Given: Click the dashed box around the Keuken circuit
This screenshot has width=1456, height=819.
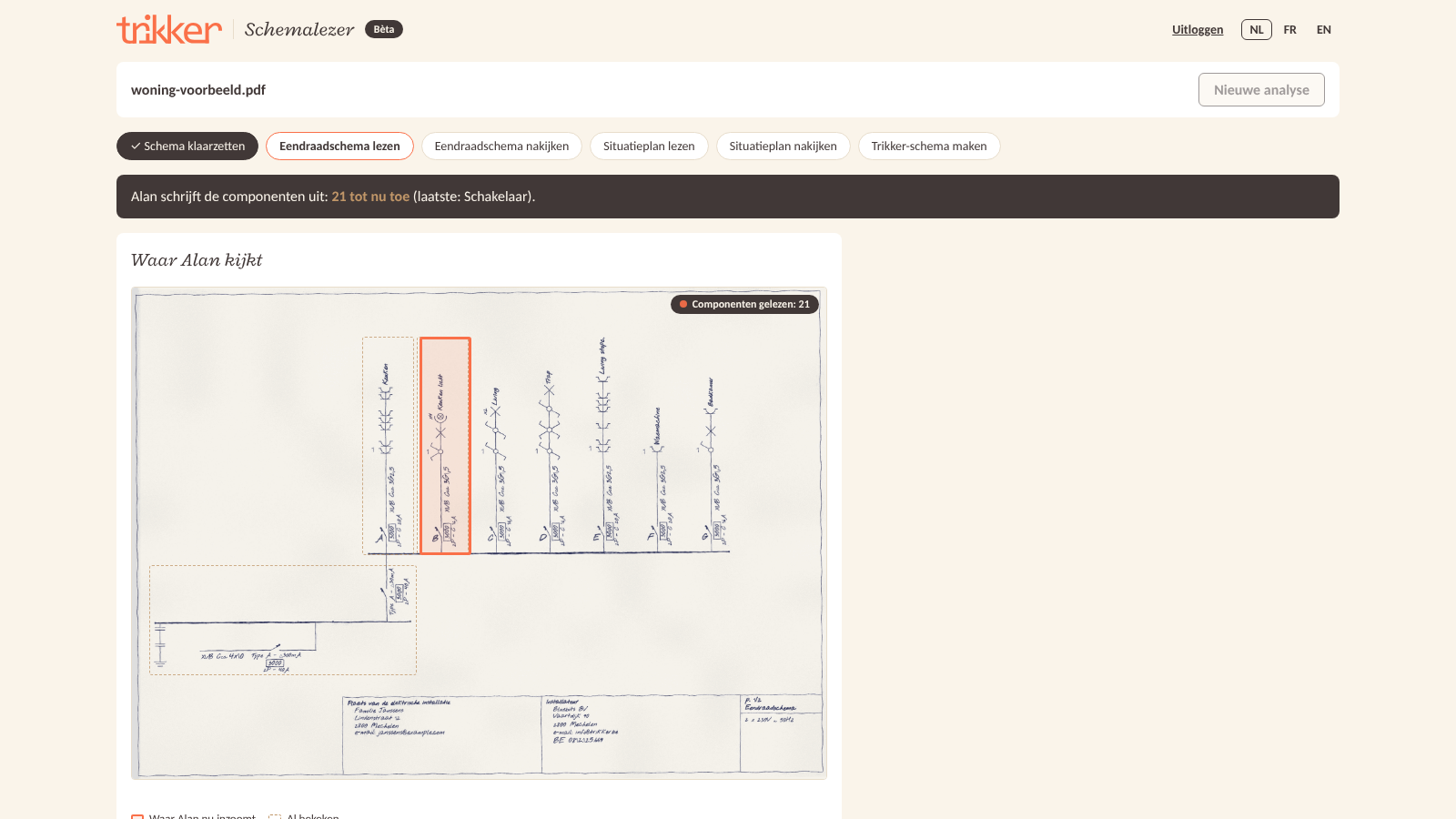Looking at the screenshot, I should click(x=388, y=446).
